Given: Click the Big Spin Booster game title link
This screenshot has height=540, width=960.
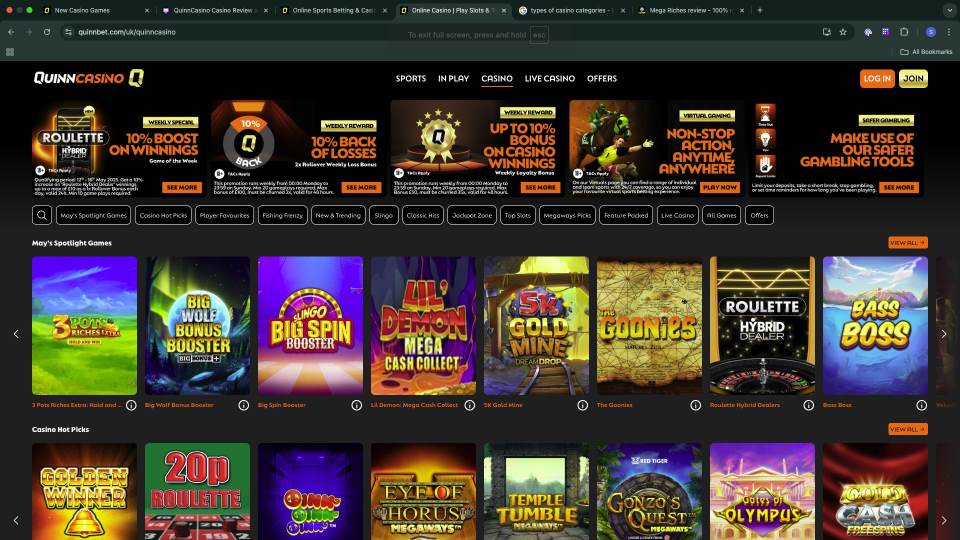Looking at the screenshot, I should click(282, 405).
